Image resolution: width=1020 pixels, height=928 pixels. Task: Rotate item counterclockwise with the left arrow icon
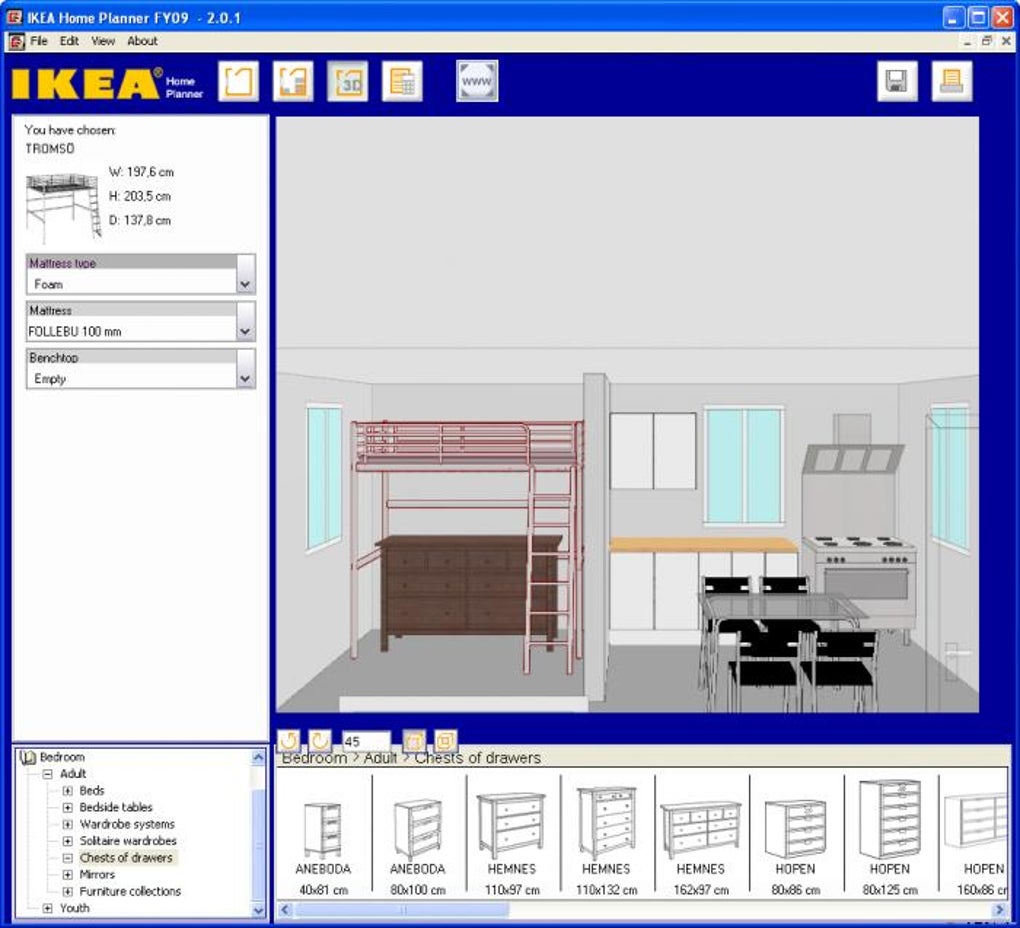coord(289,741)
